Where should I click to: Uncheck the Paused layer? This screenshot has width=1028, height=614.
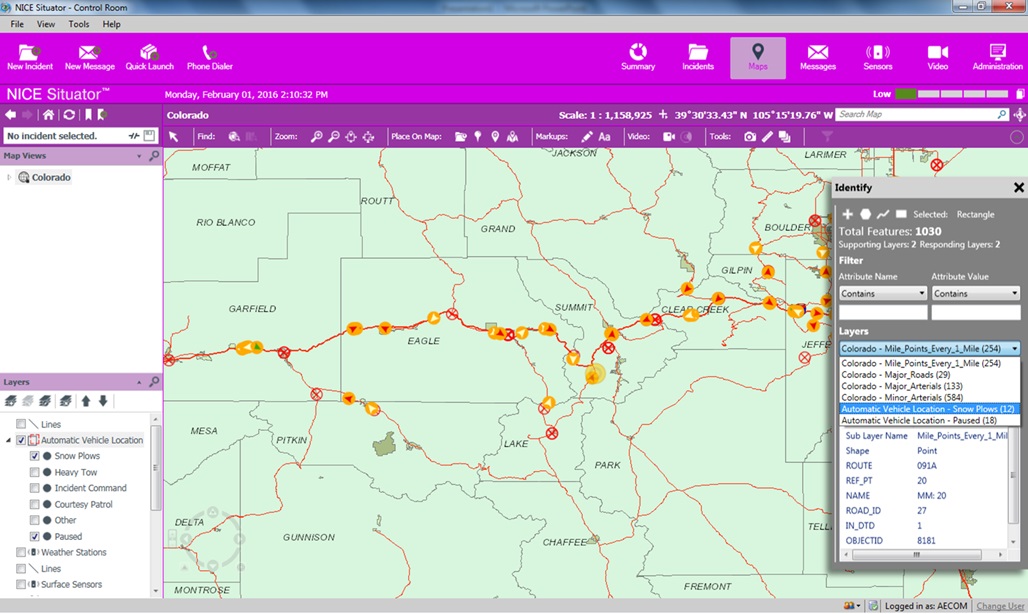[x=35, y=536]
